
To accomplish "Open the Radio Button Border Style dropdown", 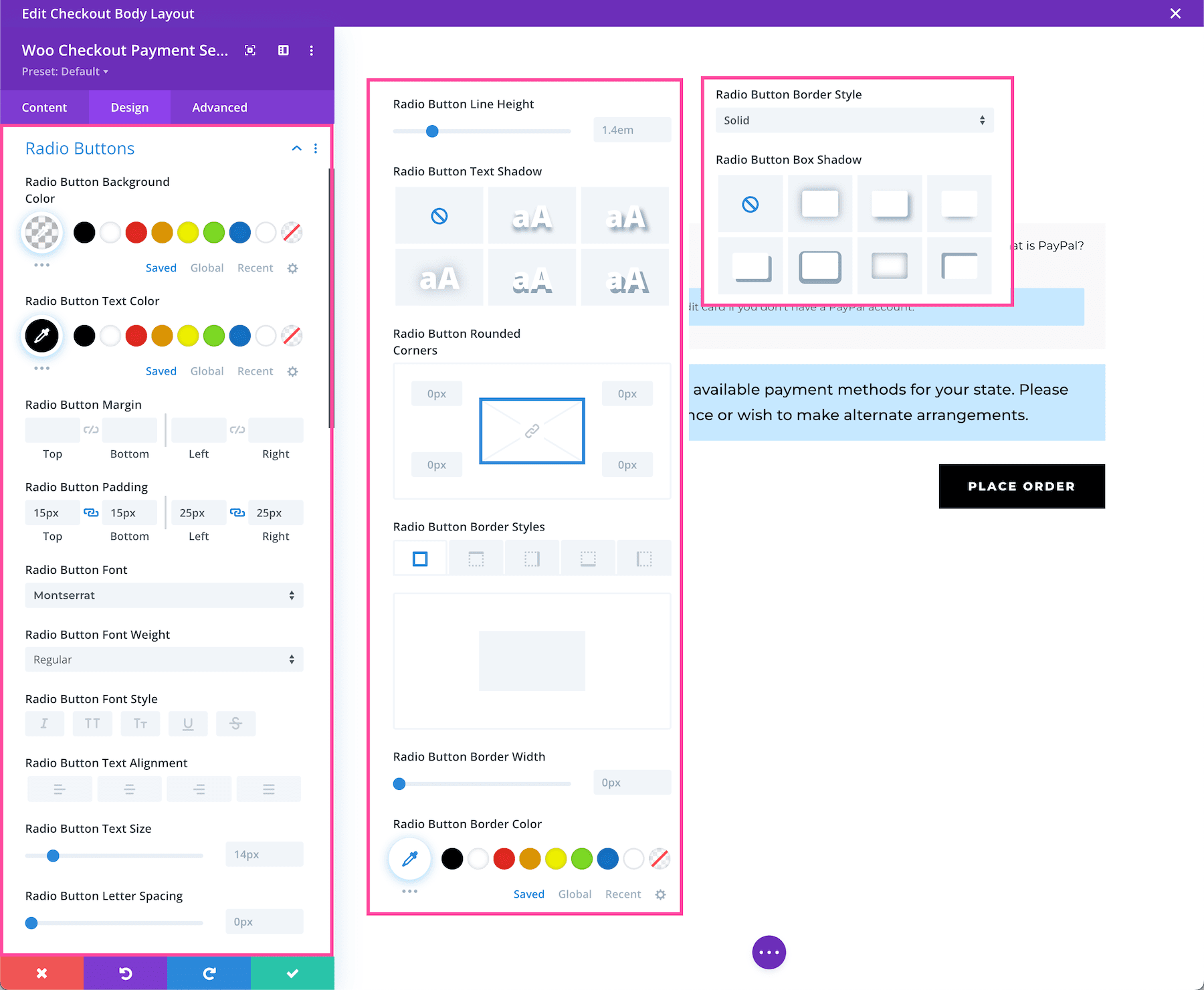I will (854, 120).
